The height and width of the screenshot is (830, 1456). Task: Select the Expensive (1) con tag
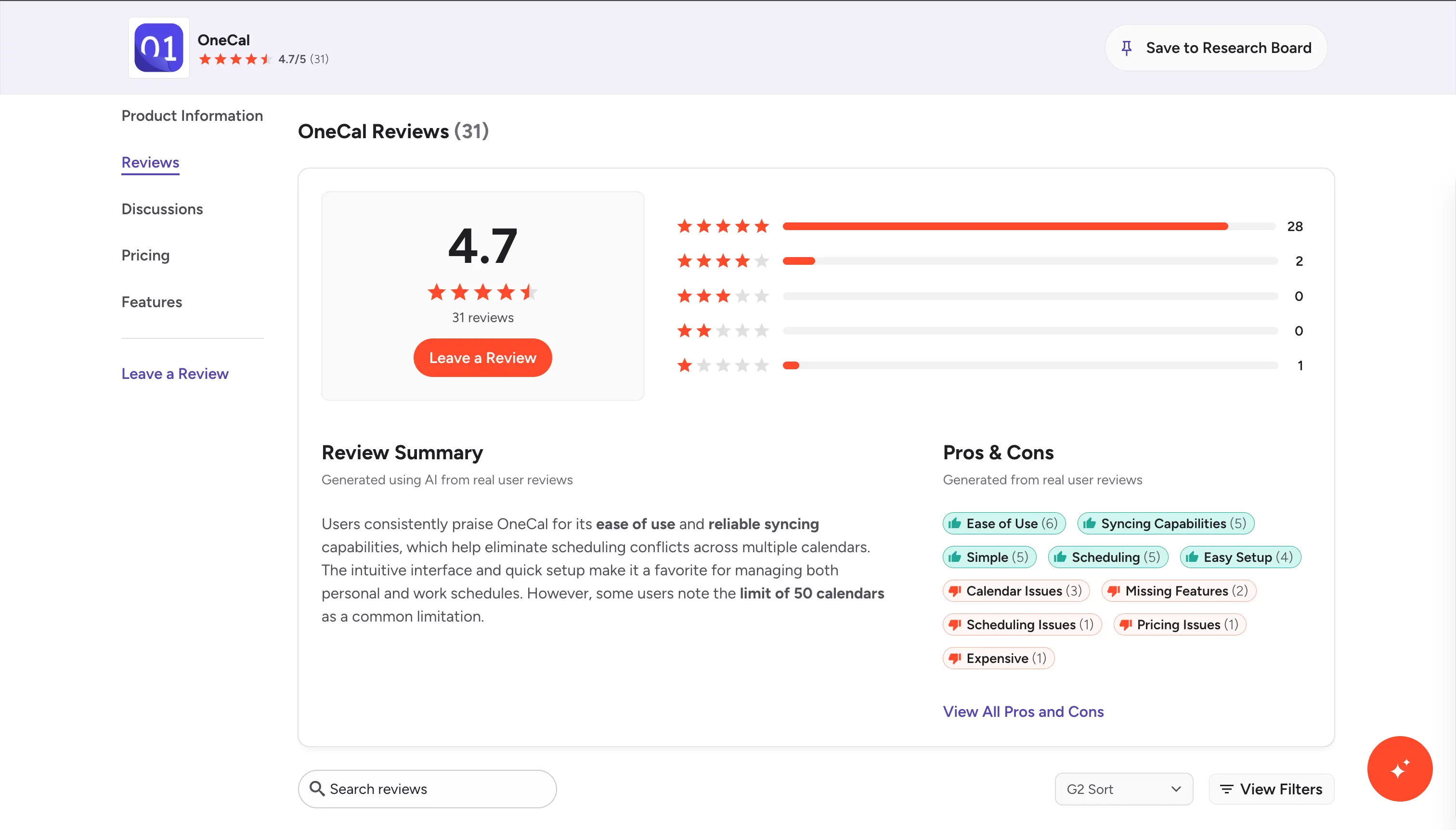click(x=998, y=659)
